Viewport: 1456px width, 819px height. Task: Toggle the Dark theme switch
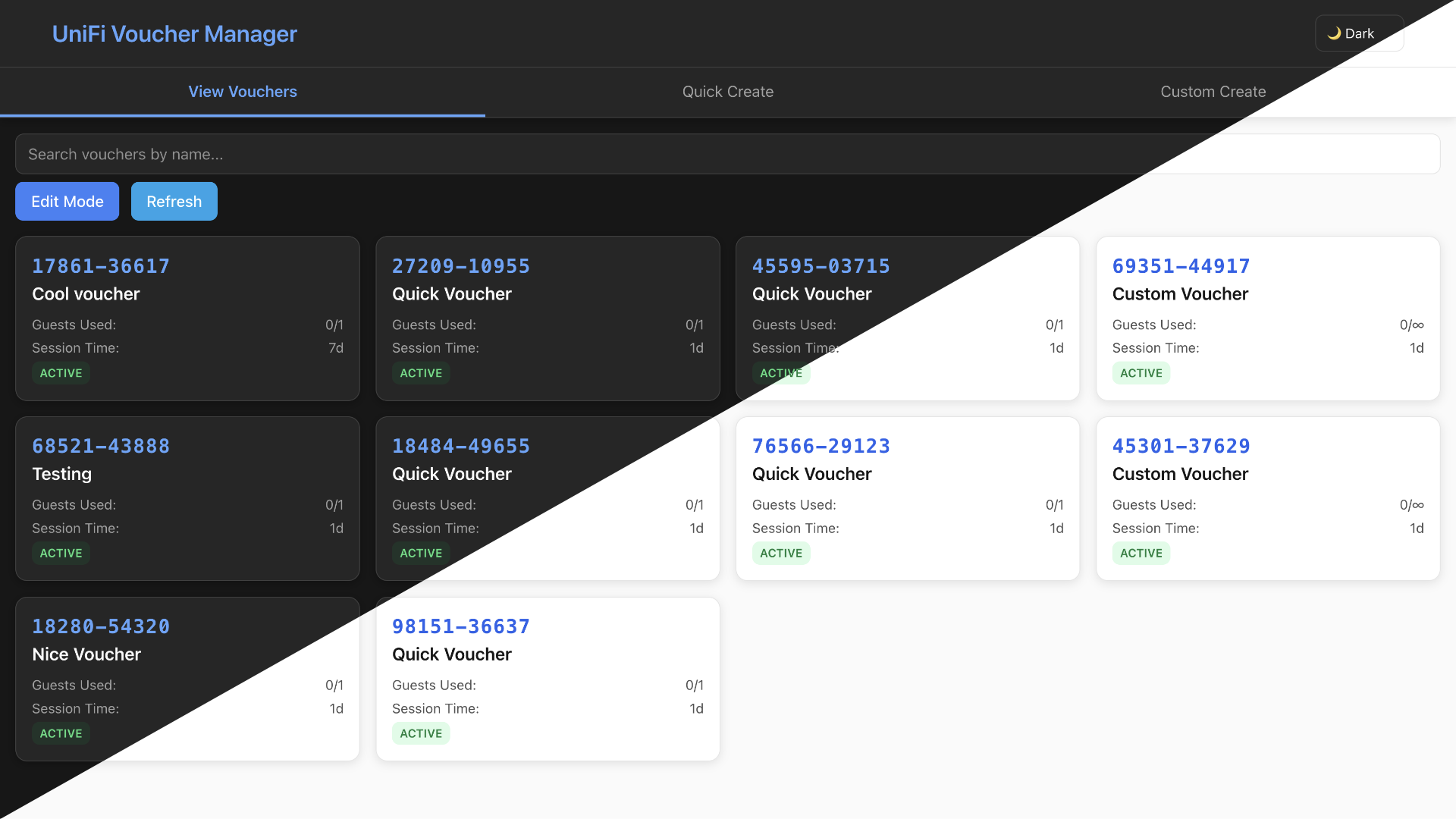point(1358,33)
